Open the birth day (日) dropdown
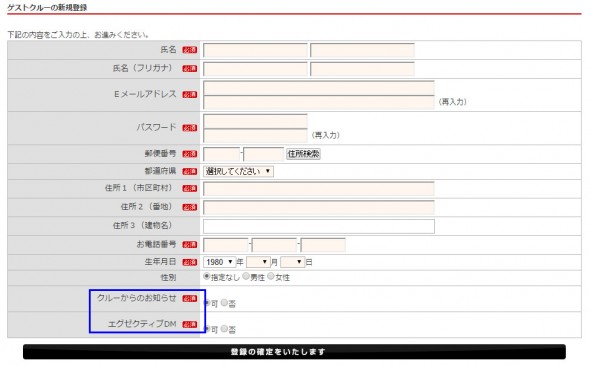 pos(292,262)
